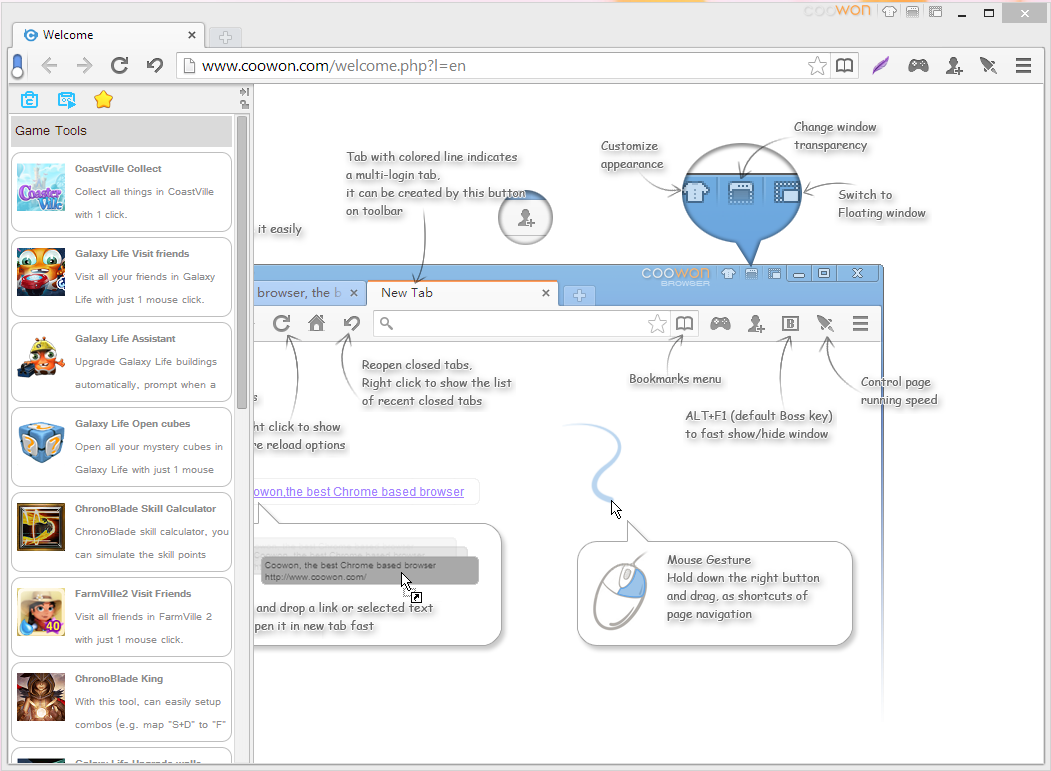Open the main hamburger menu
Image resolution: width=1051 pixels, height=771 pixels.
click(x=1024, y=66)
